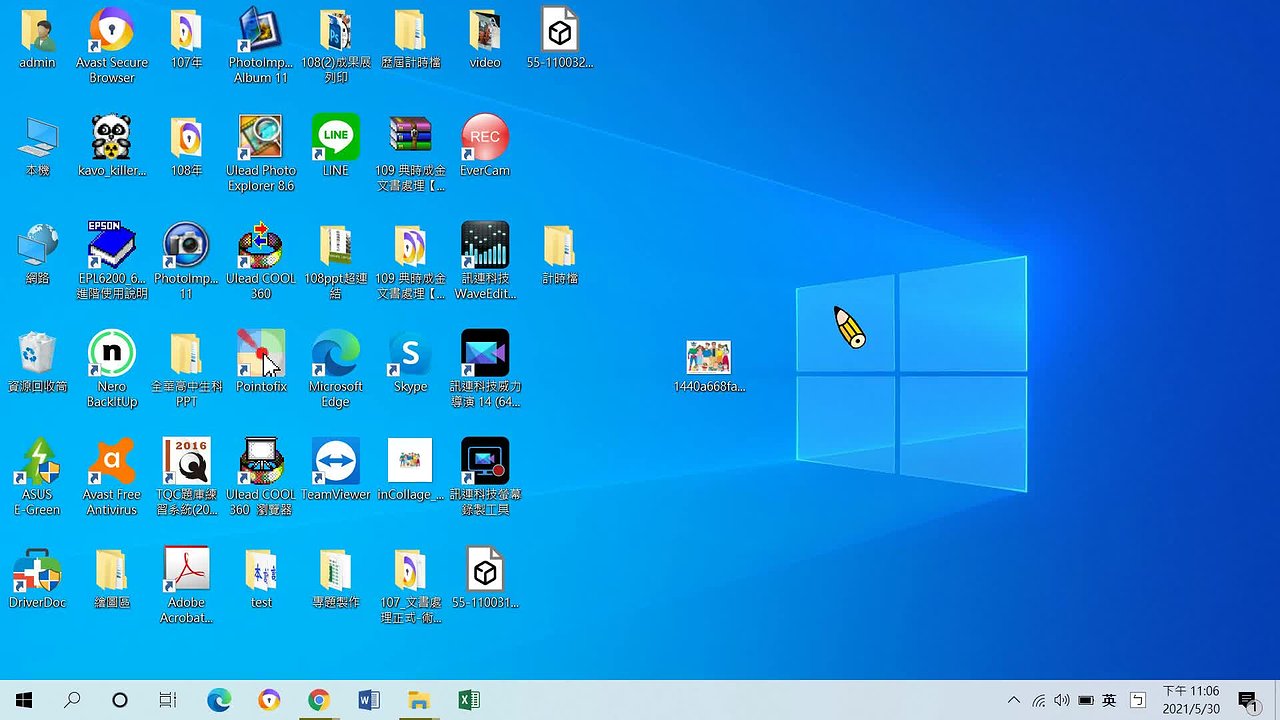Launch Edge from the taskbar
This screenshot has width=1280, height=720.
pos(219,700)
